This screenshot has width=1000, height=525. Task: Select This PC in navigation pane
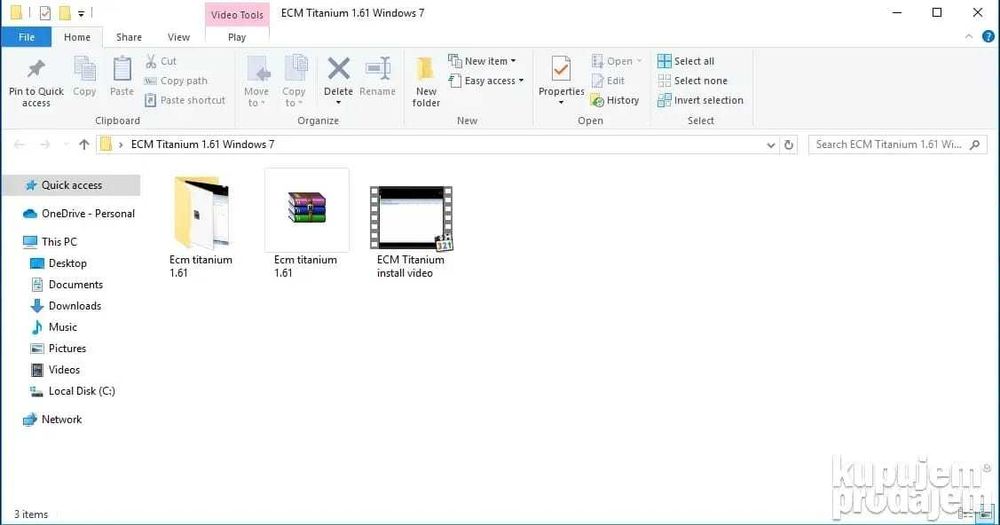pyautogui.click(x=50, y=242)
